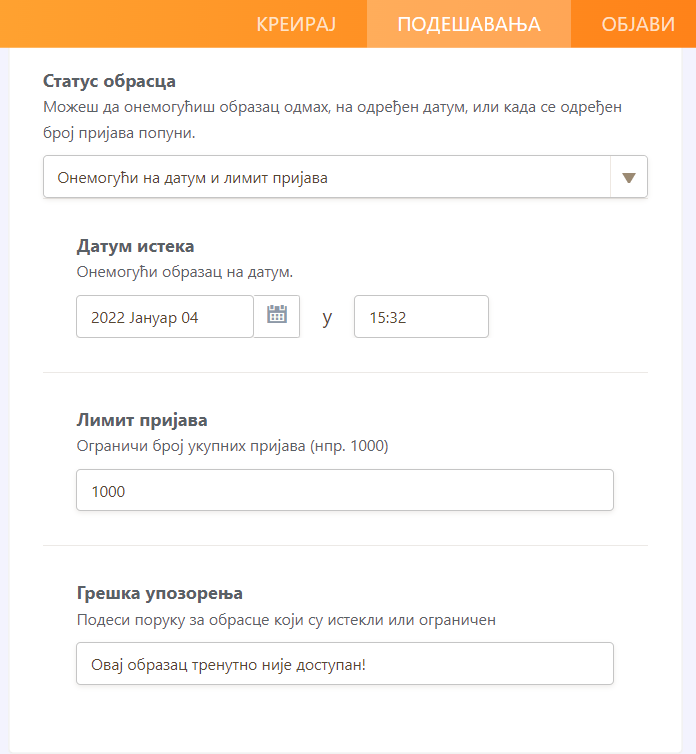696x754 pixels.
Task: Focus the time field showing 15:32
Action: (421, 317)
